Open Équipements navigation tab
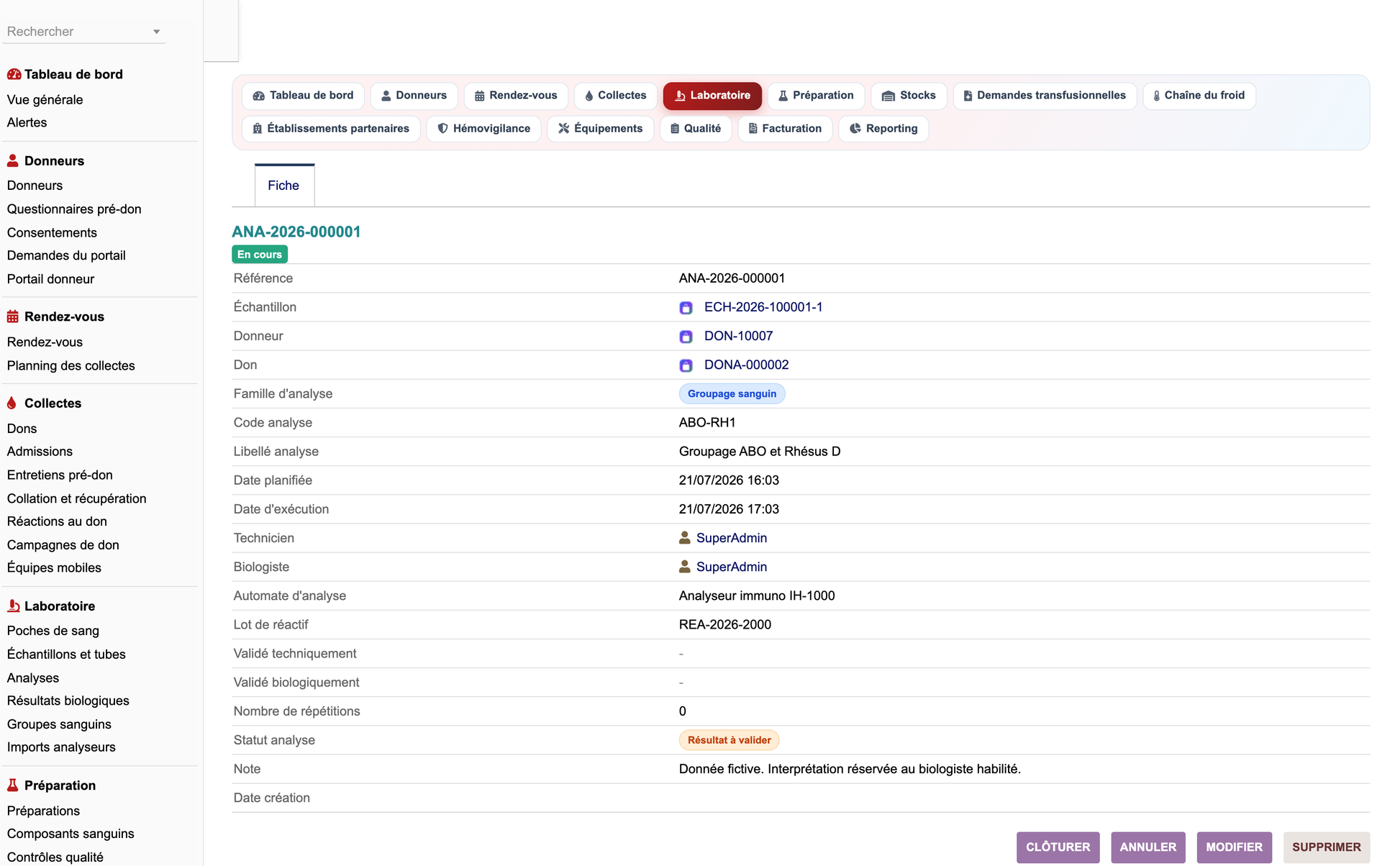 pyautogui.click(x=601, y=129)
